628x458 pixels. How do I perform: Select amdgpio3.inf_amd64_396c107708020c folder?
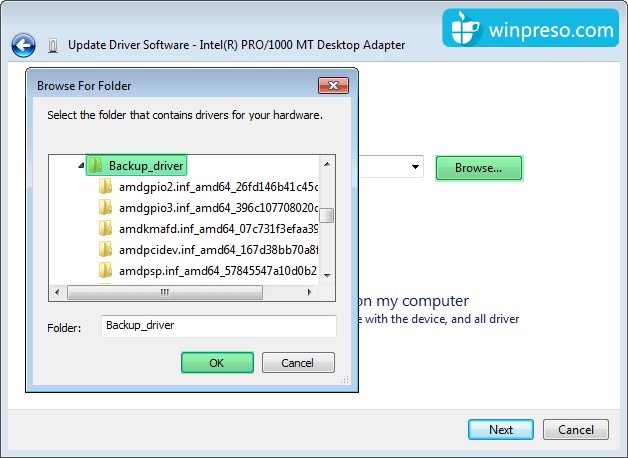point(218,208)
